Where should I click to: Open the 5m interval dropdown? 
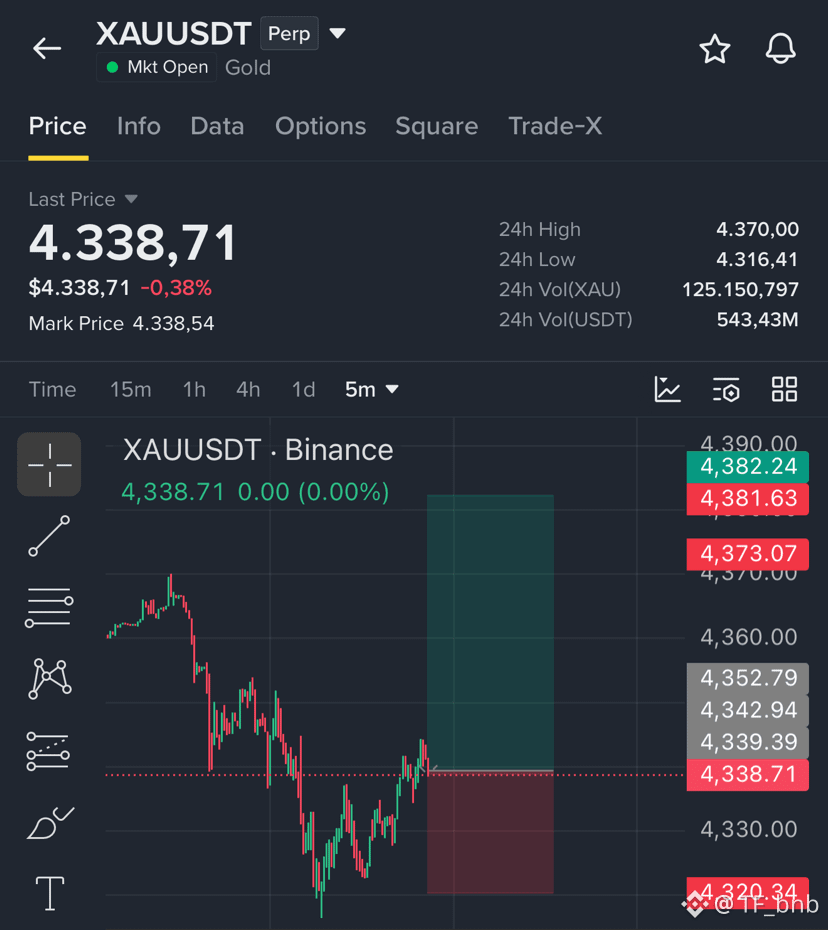pos(371,390)
